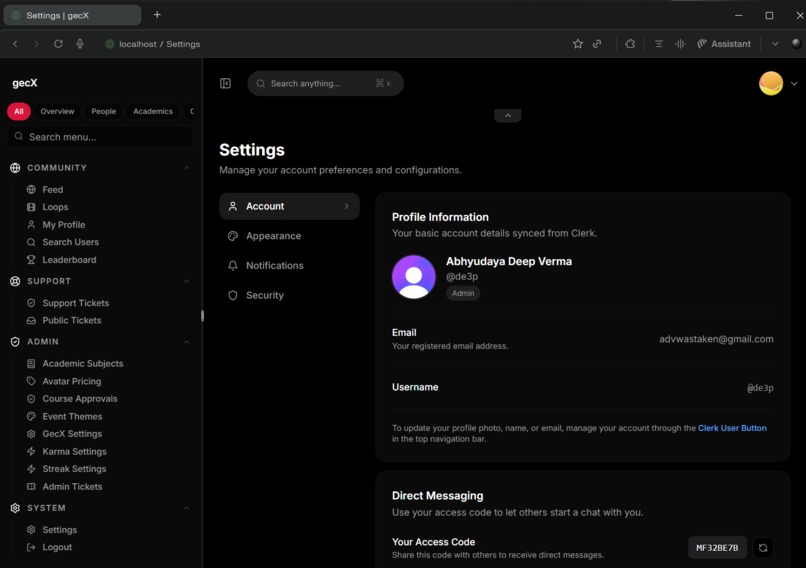Bookmark page with star icon
This screenshot has width=806, height=568.
pos(578,44)
